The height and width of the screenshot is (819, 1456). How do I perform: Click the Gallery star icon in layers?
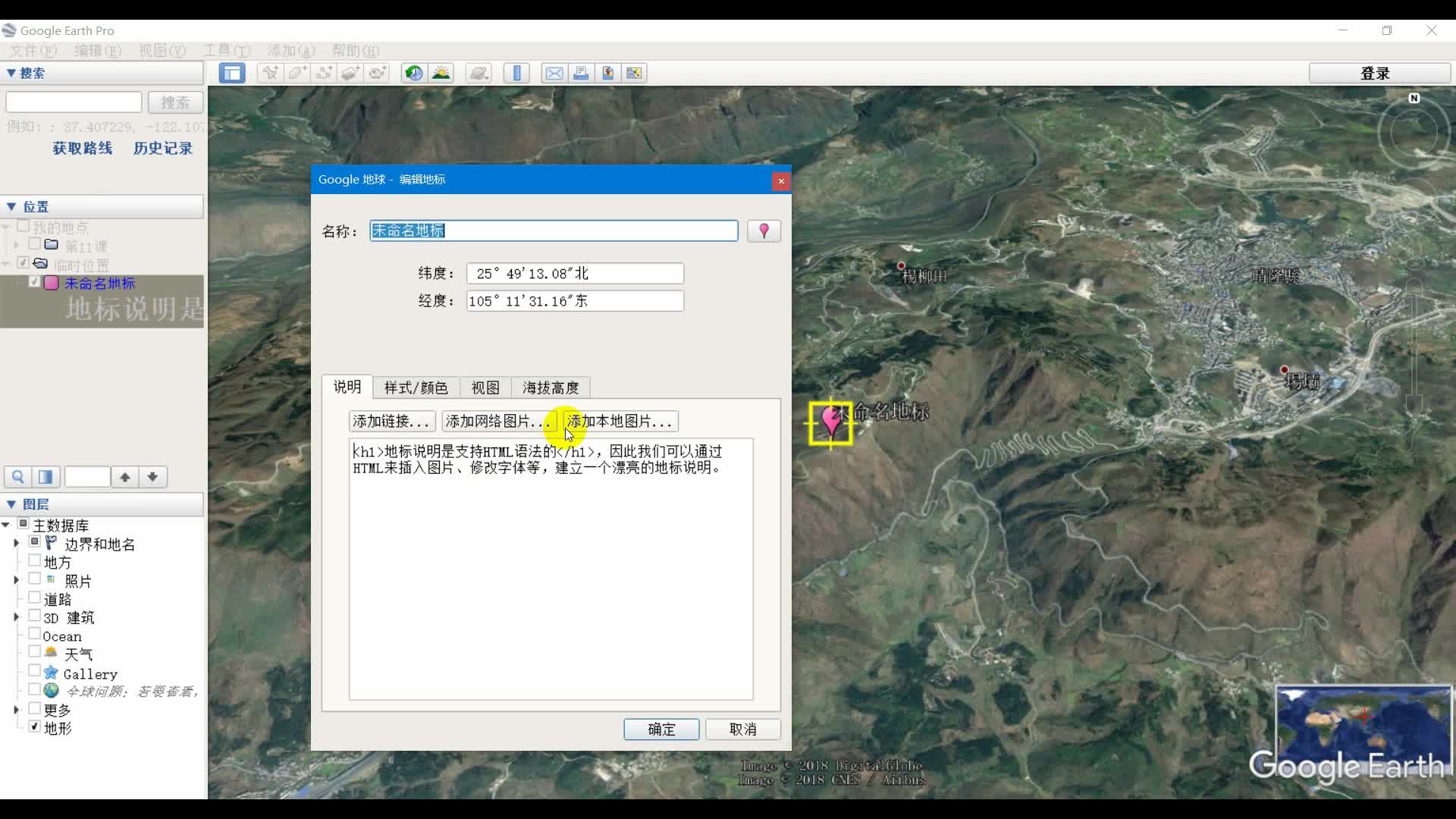click(x=51, y=673)
